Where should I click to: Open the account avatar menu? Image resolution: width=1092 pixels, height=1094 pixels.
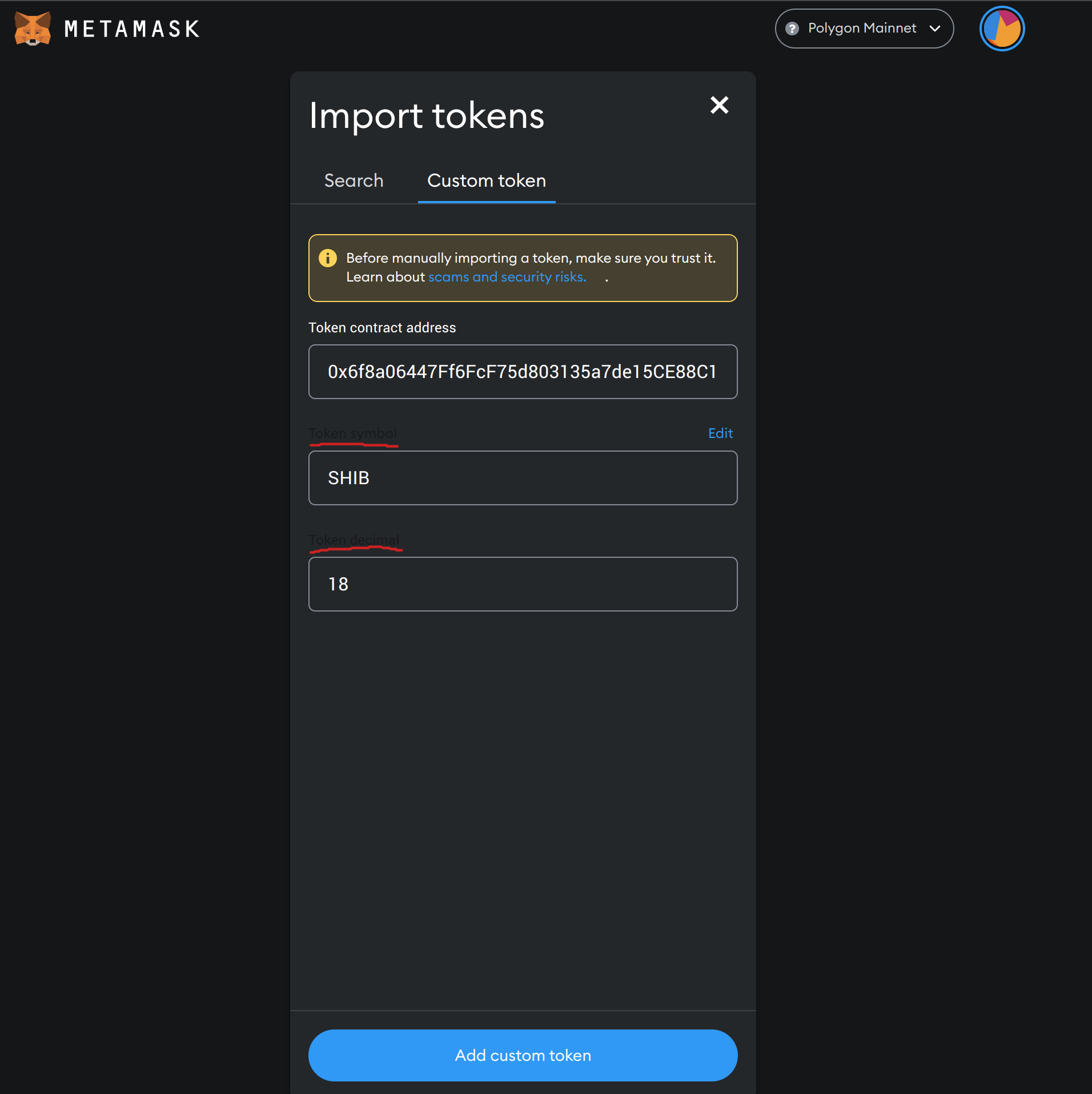[1001, 28]
